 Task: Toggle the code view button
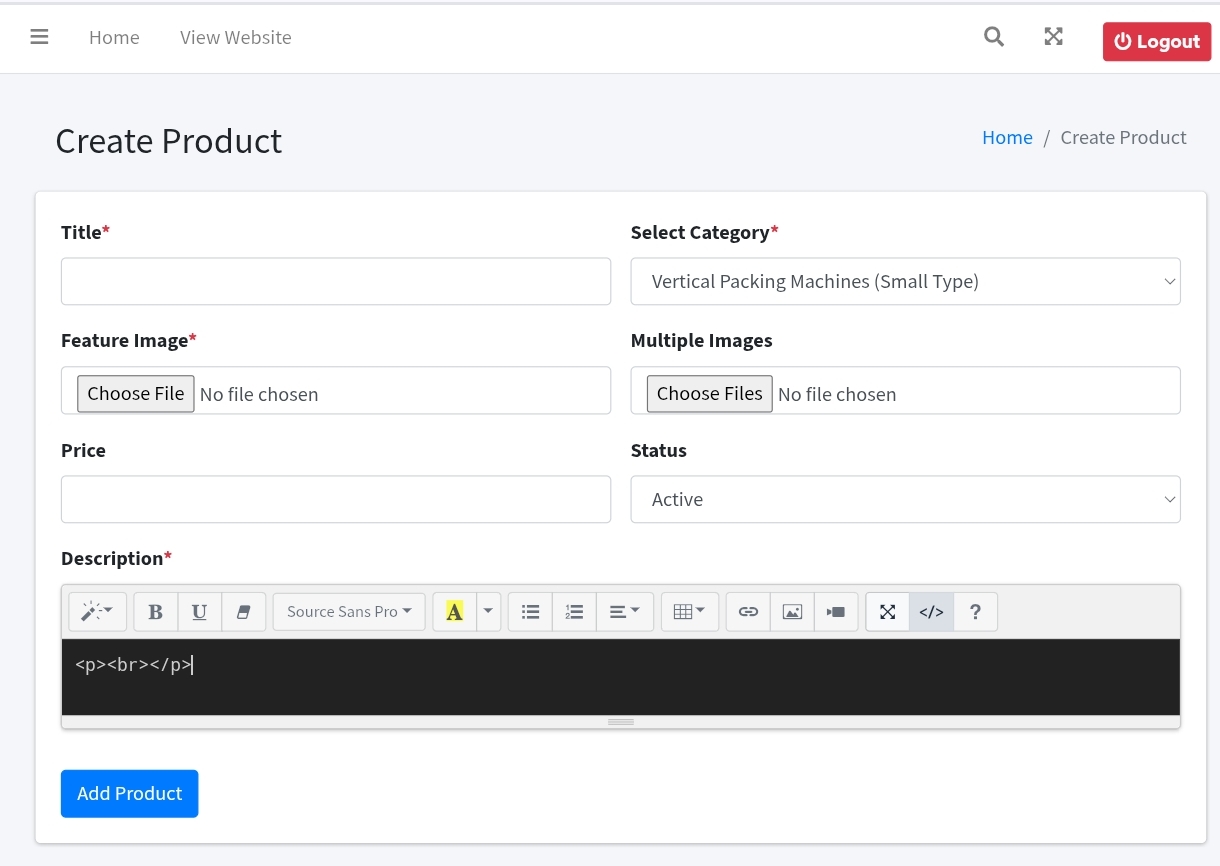(931, 612)
